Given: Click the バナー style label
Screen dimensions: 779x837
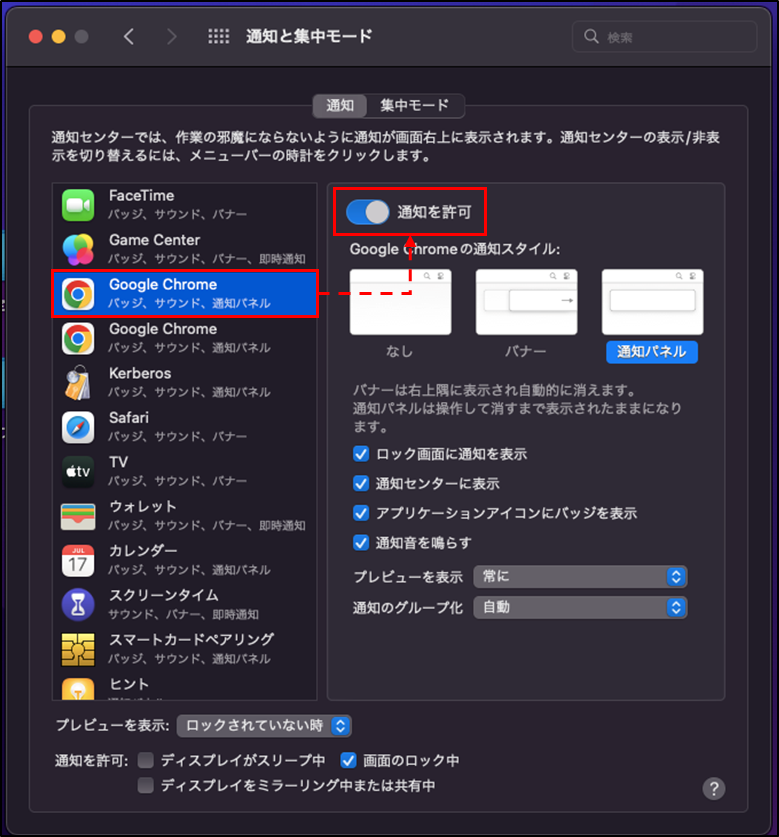Looking at the screenshot, I should coord(526,351).
